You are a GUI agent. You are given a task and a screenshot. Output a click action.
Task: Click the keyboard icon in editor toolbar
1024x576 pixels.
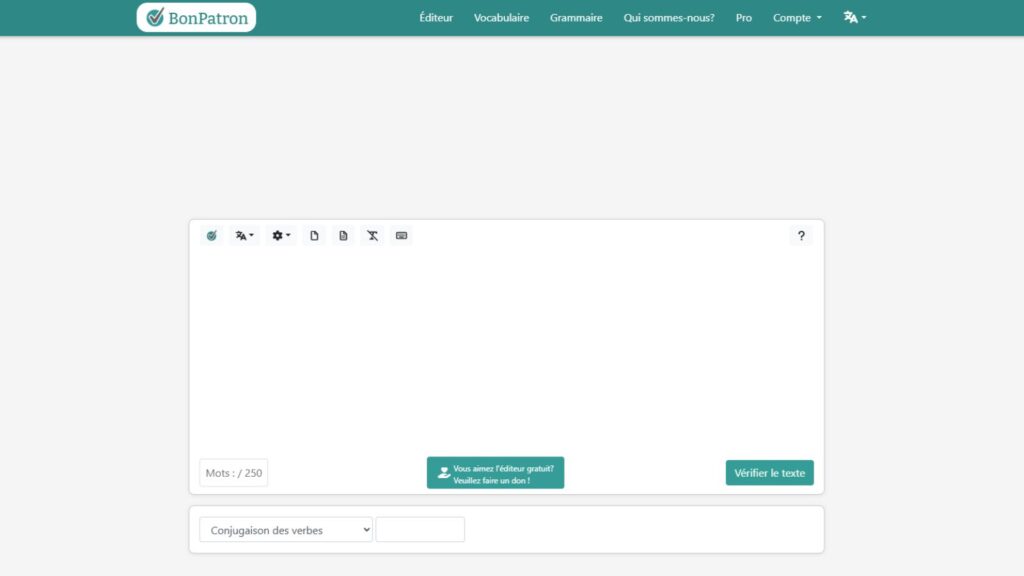[402, 236]
